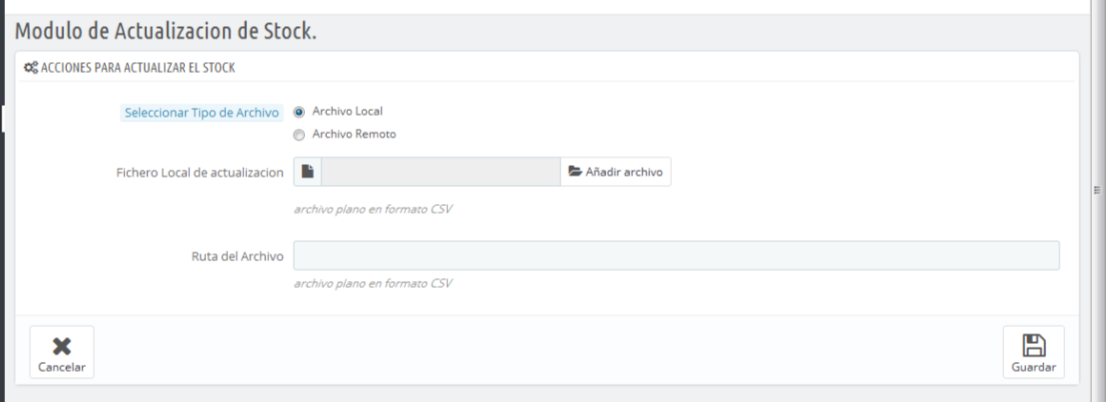Viewport: 1106px width, 402px height.
Task: Click the greyed local file name field
Action: pos(441,171)
